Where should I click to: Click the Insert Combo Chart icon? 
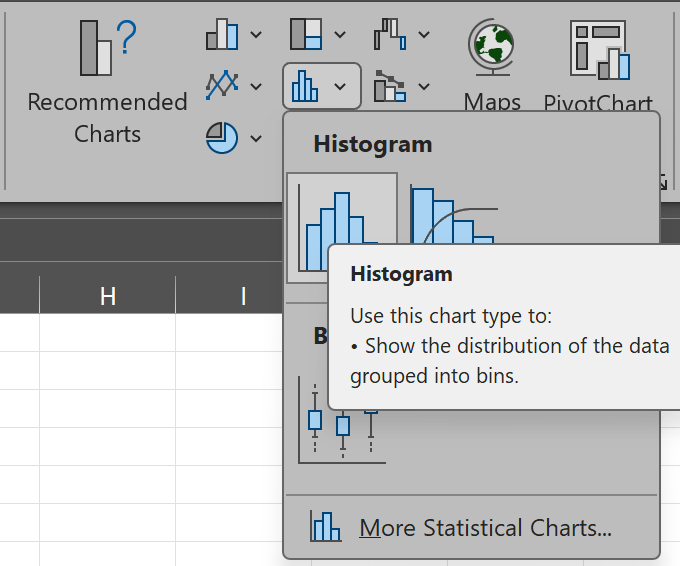coord(390,86)
